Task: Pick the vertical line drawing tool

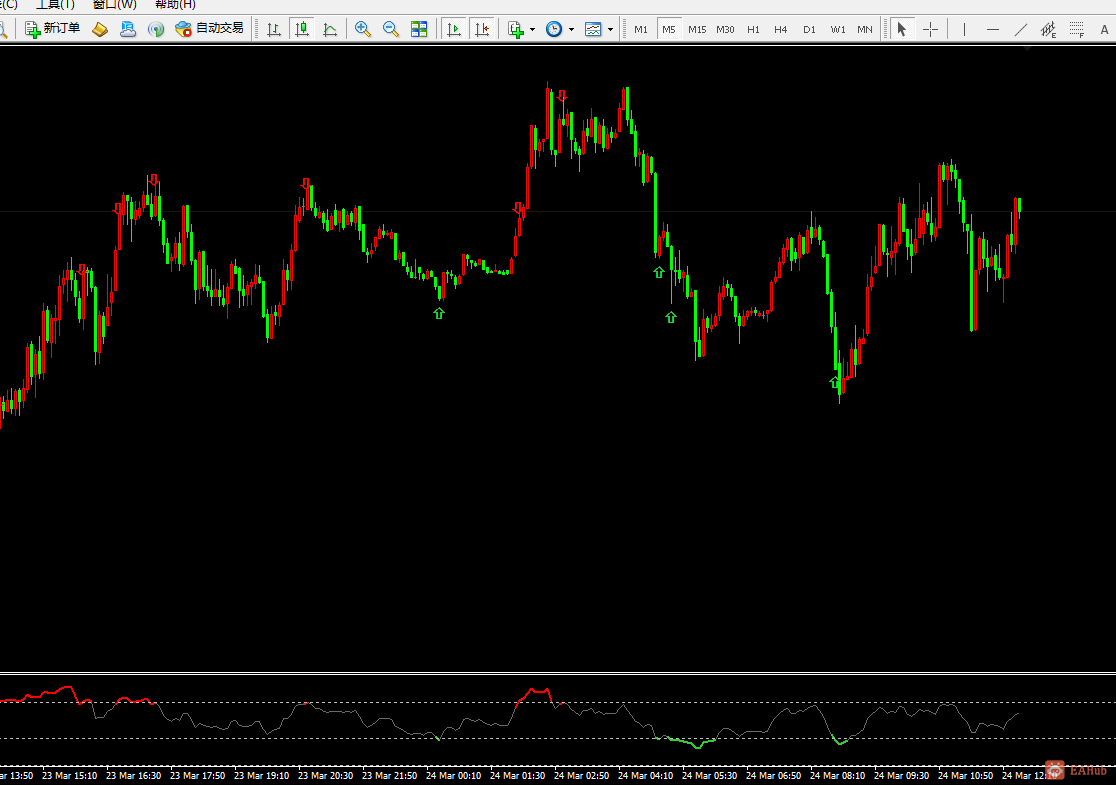Action: (964, 29)
